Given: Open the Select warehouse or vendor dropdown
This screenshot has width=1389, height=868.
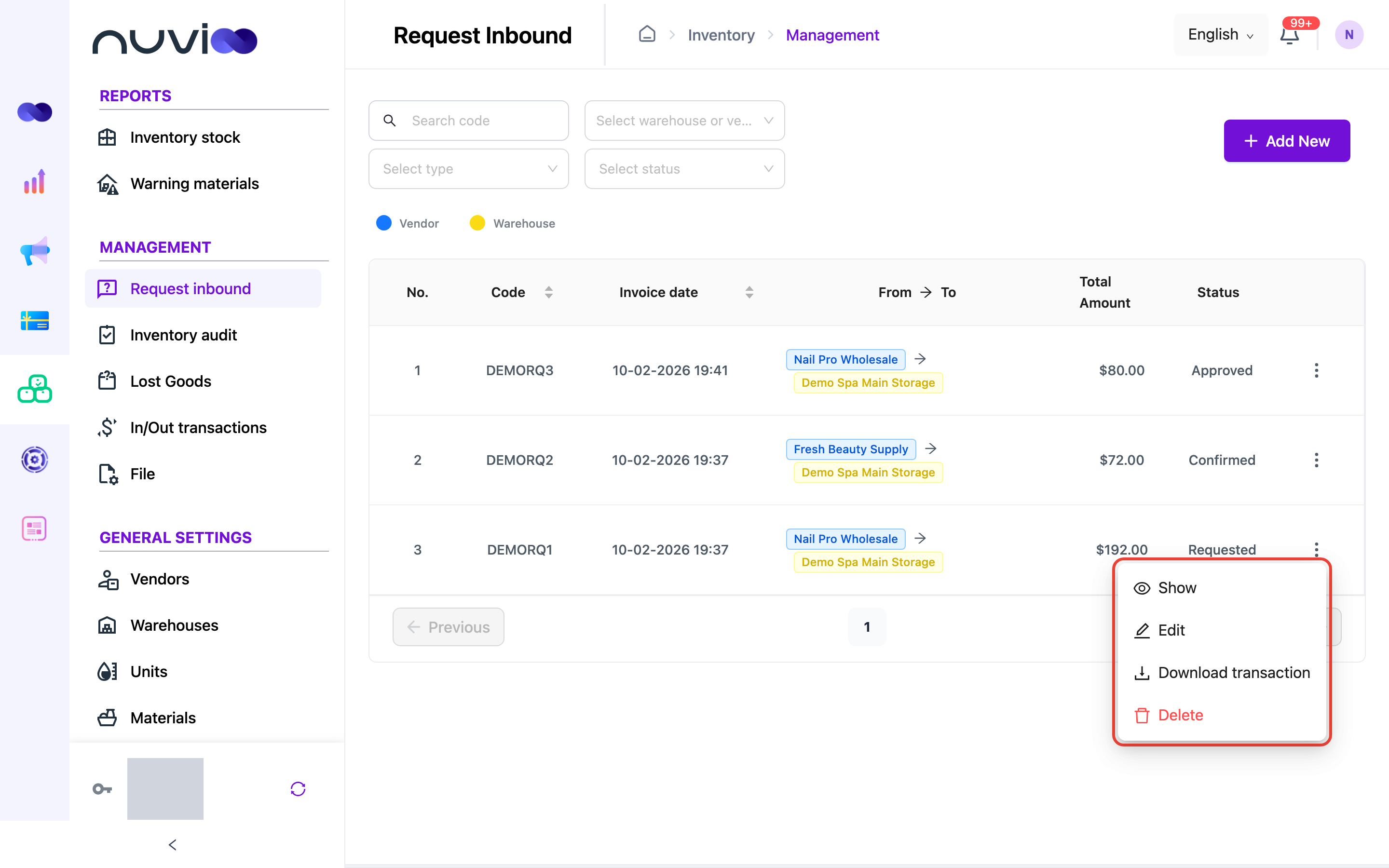Looking at the screenshot, I should tap(684, 121).
